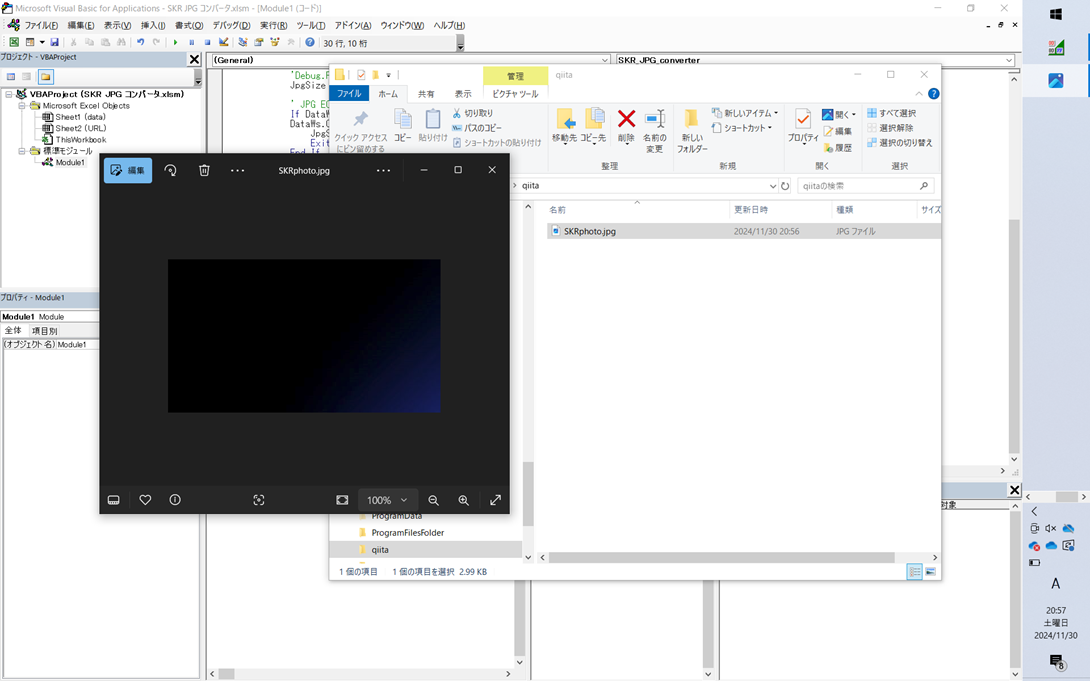Viewport: 1090px width, 681px height.
Task: Open the 移動先 move-to dropdown
Action: click(564, 126)
